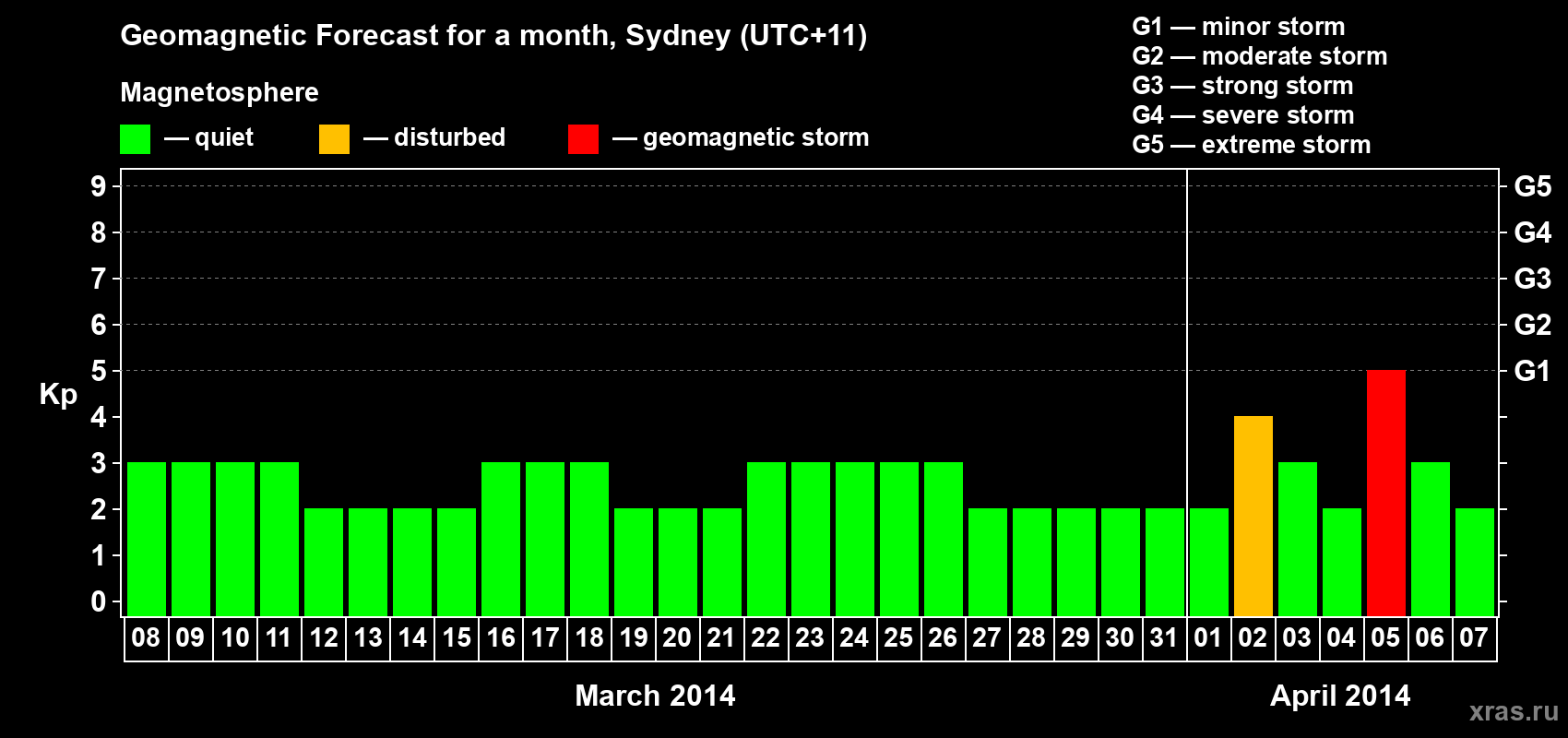Click the green bar for March 08

coord(146,539)
